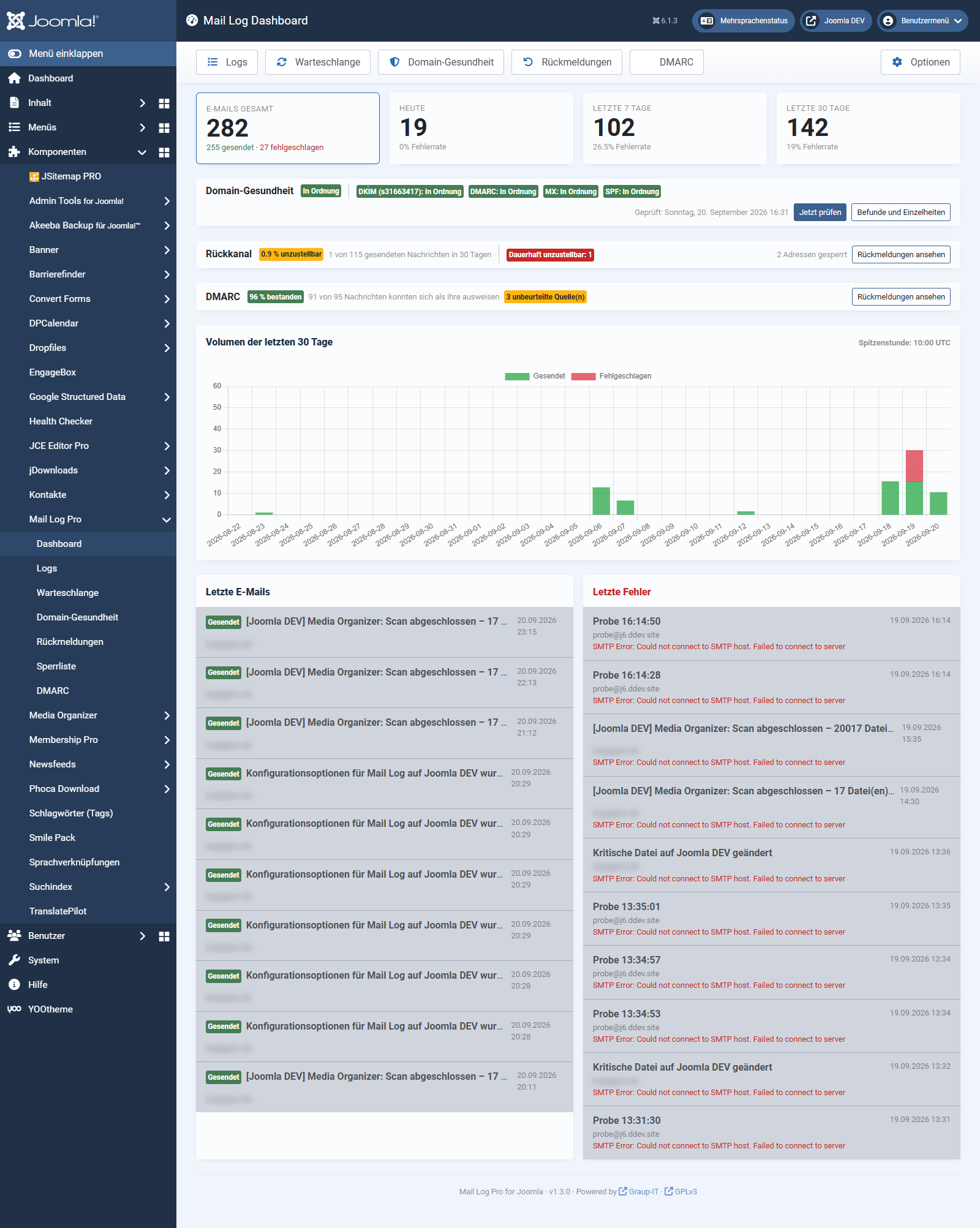Open the Menüs dashboard grid icon
Image resolution: width=980 pixels, height=1228 pixels.
pos(164,128)
